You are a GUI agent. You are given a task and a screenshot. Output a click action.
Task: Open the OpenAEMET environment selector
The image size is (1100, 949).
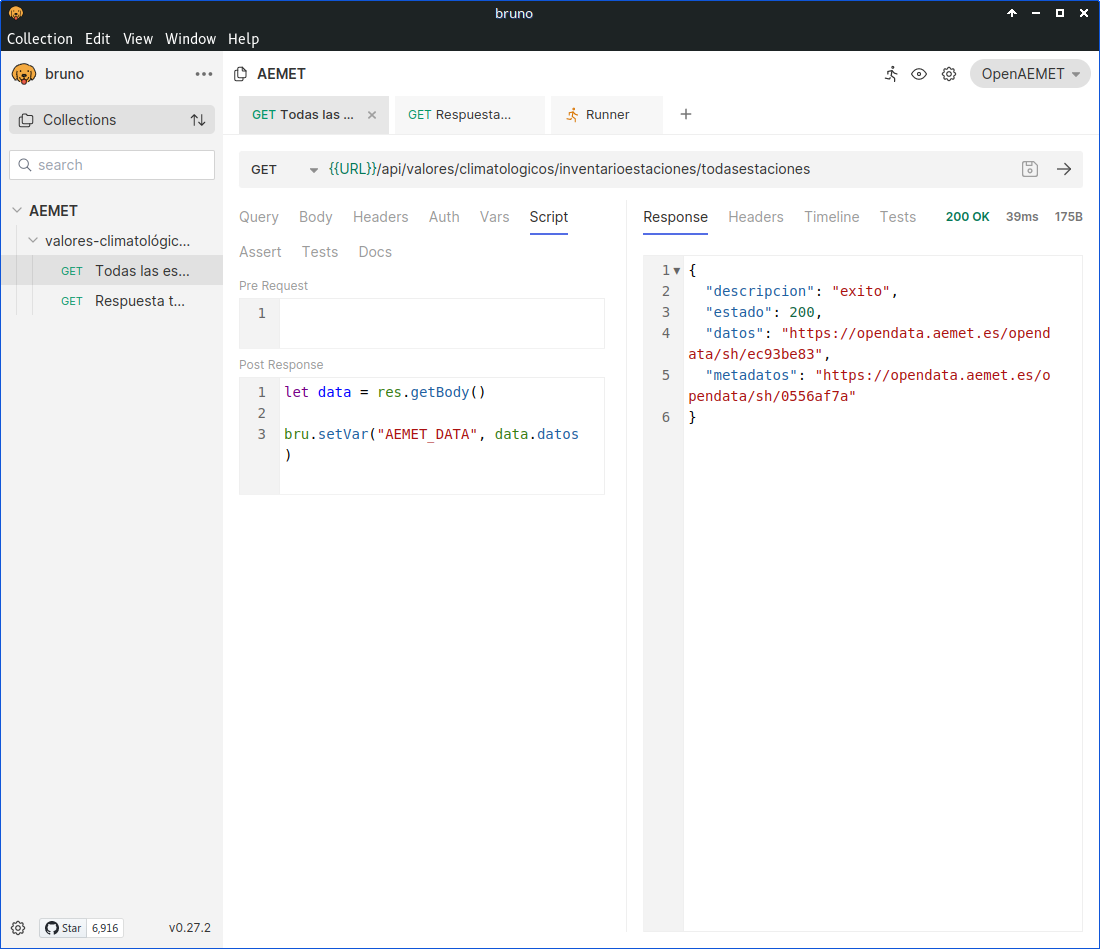point(1030,73)
